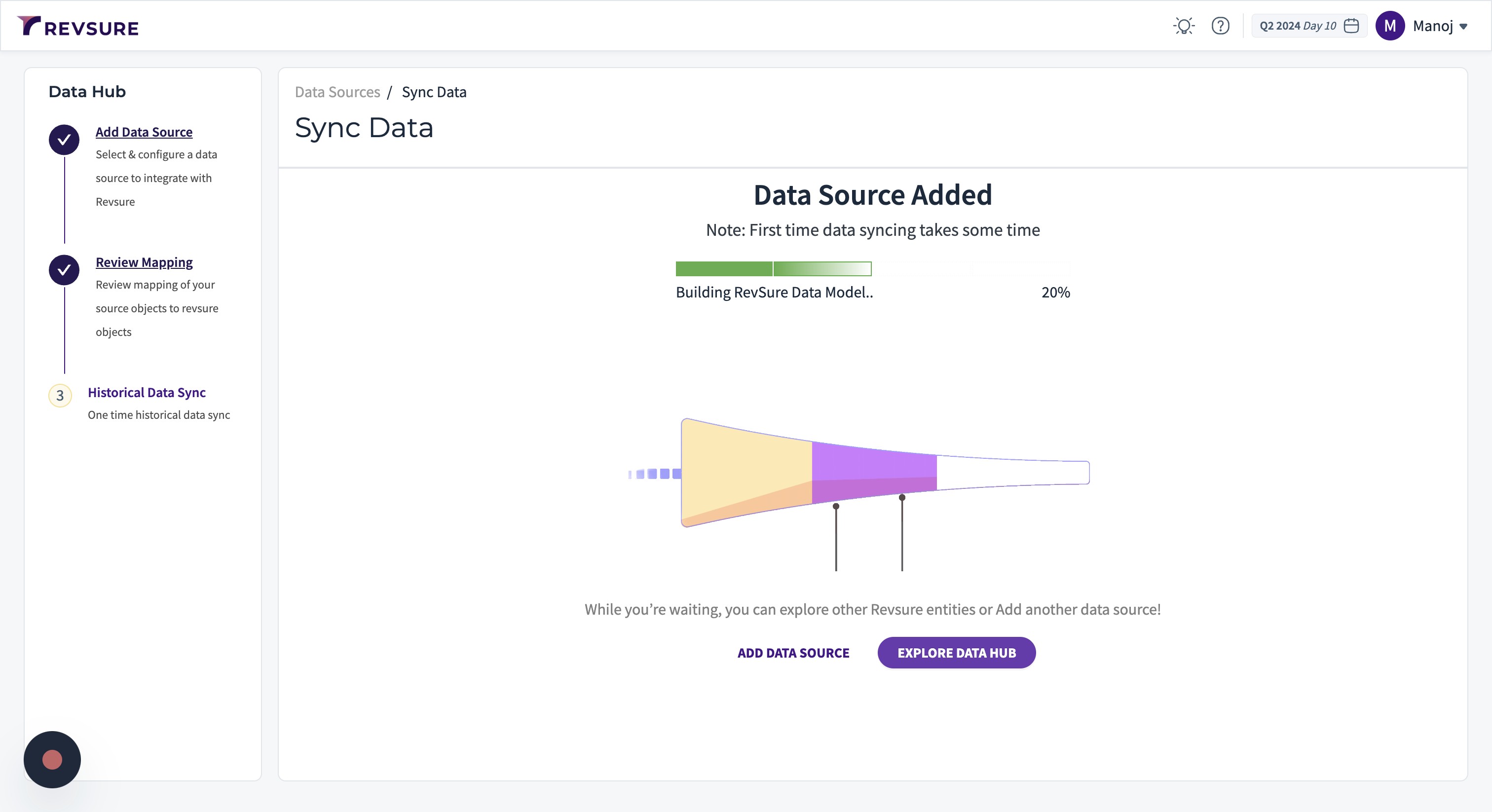Open the Review Mapping step link
The image size is (1492, 812).
(144, 262)
